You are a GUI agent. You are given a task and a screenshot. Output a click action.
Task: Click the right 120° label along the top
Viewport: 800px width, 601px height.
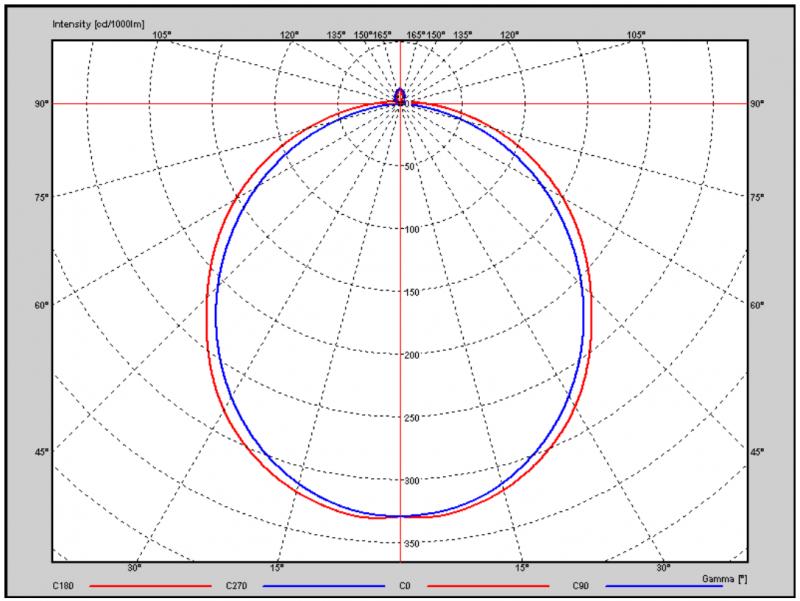[x=509, y=35]
